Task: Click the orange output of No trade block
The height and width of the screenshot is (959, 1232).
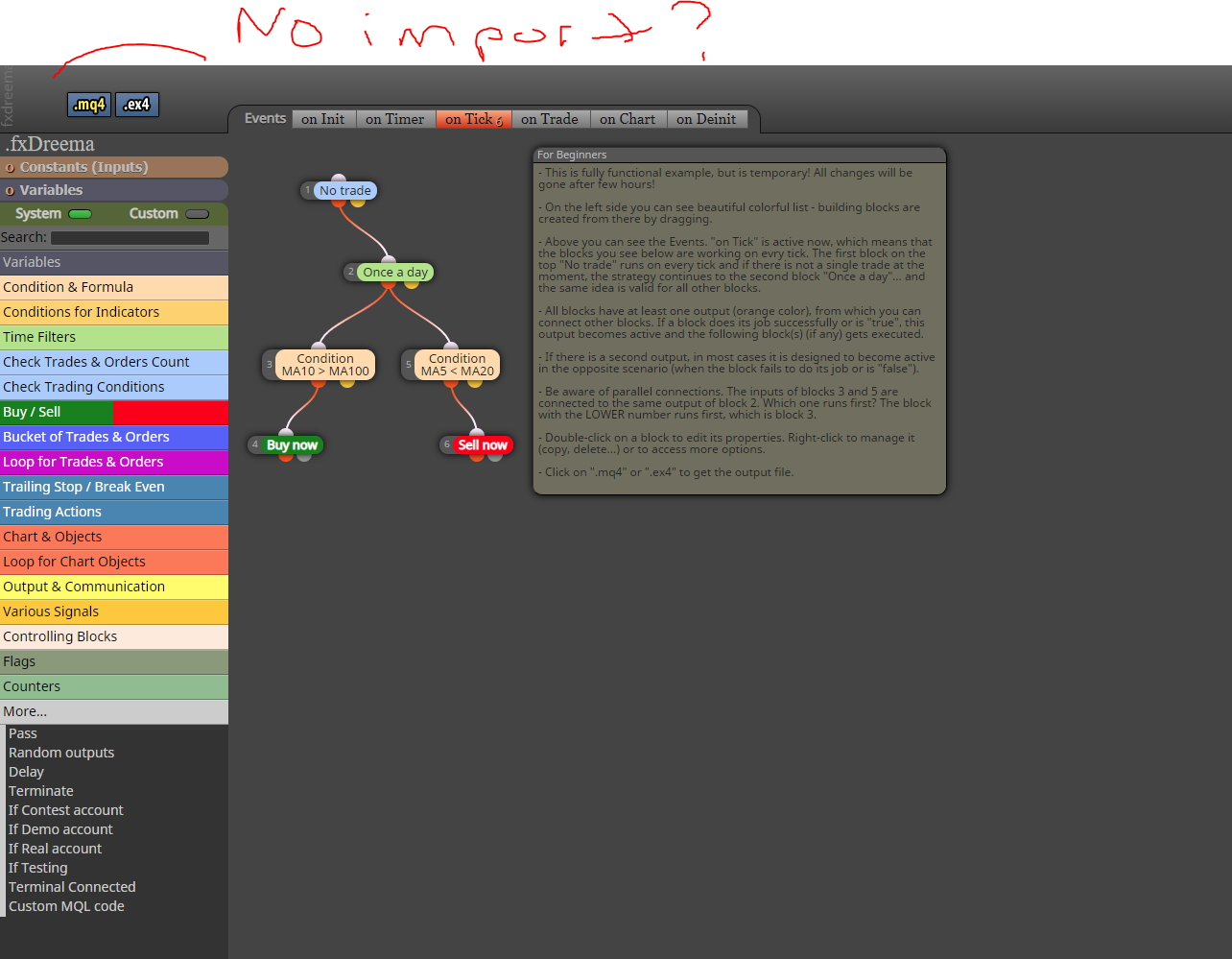Action: tap(339, 202)
